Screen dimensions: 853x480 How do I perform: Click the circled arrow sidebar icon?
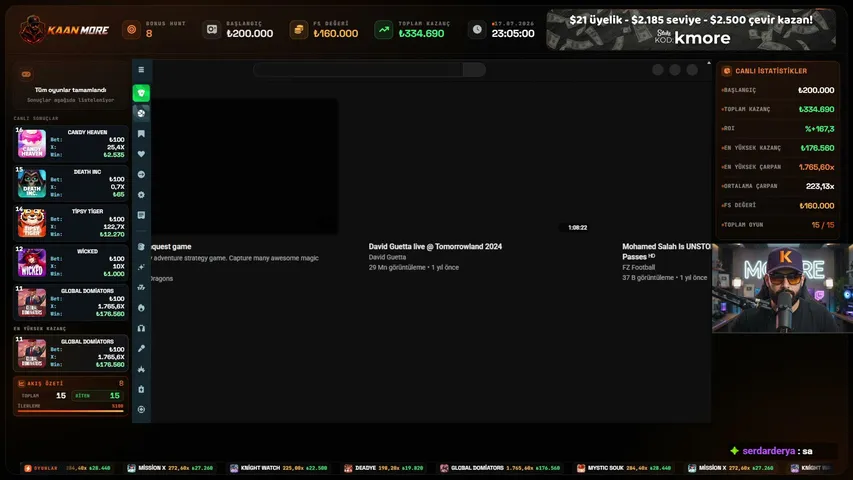click(141, 175)
